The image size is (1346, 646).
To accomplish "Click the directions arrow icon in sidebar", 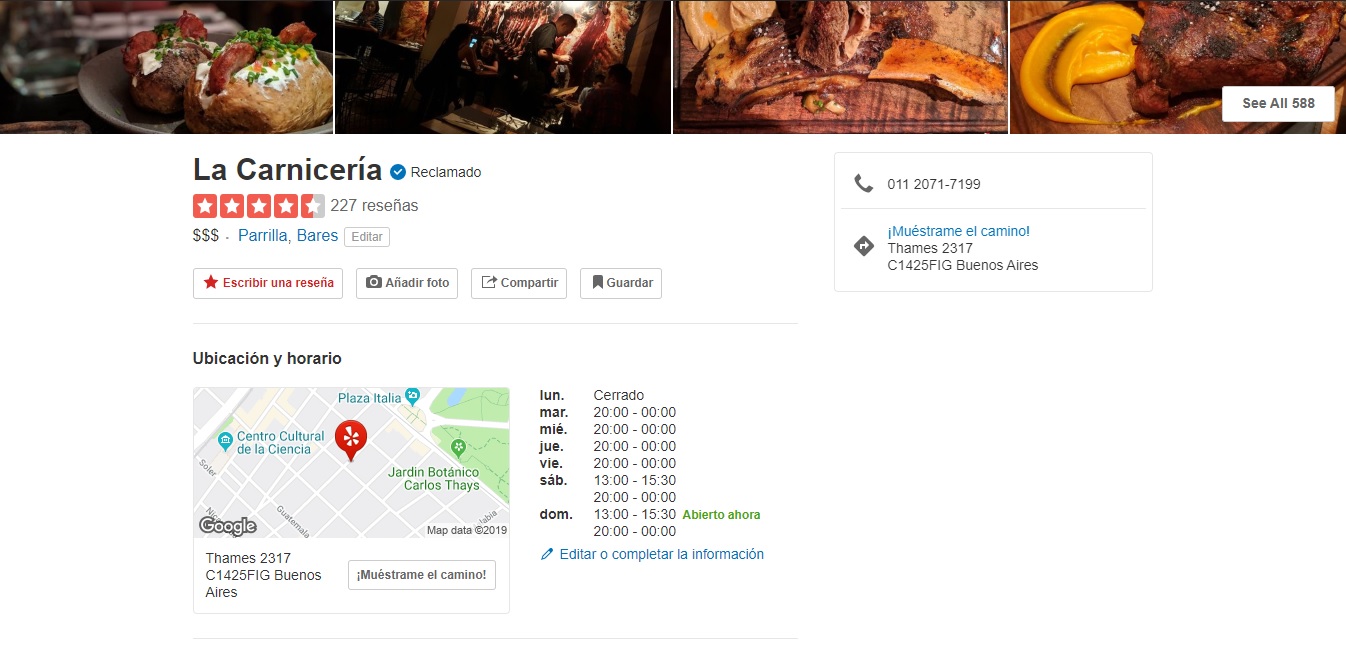I will (x=864, y=246).
